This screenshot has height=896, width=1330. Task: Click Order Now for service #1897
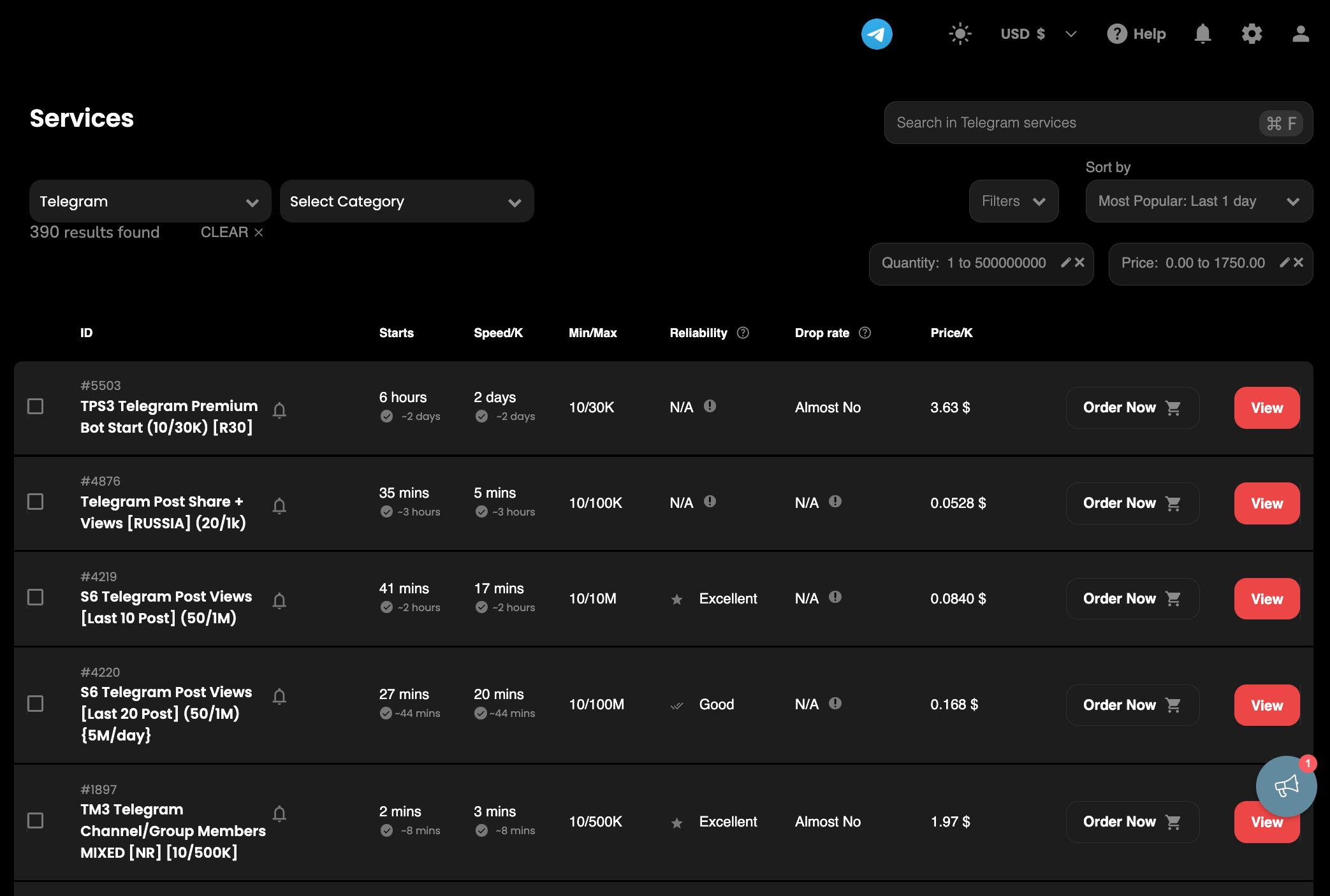1132,822
